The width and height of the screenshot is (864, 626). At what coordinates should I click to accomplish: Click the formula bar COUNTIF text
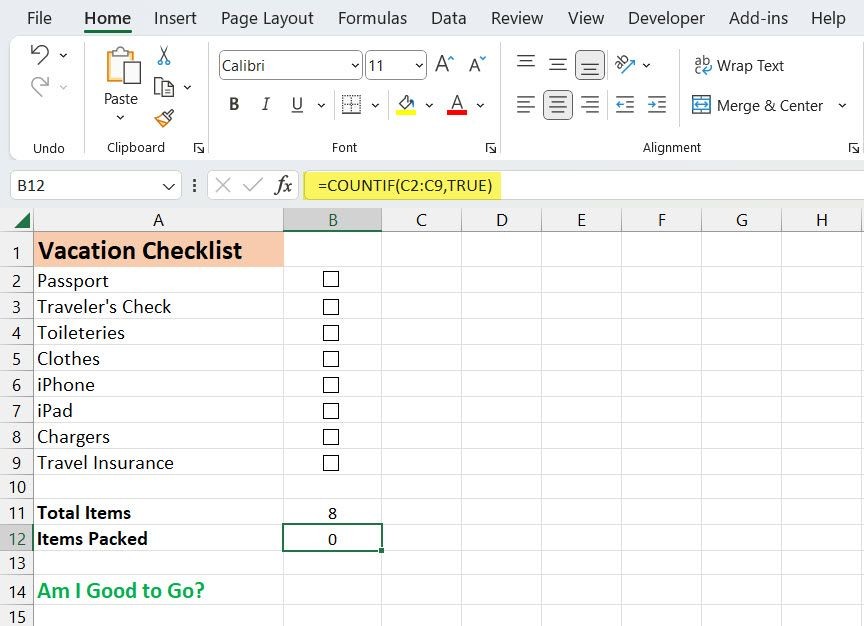coord(405,185)
